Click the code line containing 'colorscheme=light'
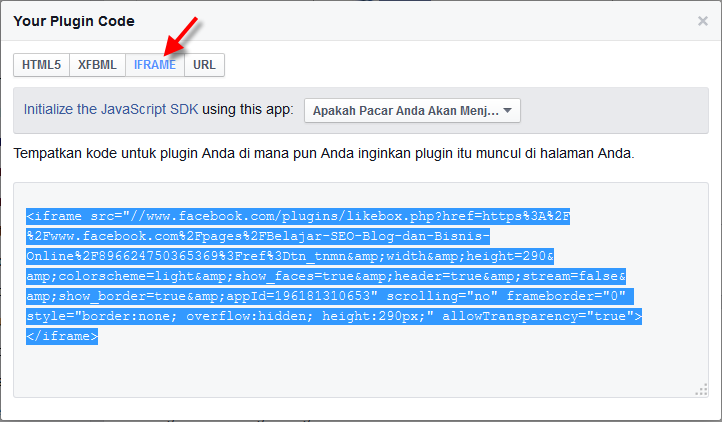Screen dimensions: 722x422 [326, 276]
